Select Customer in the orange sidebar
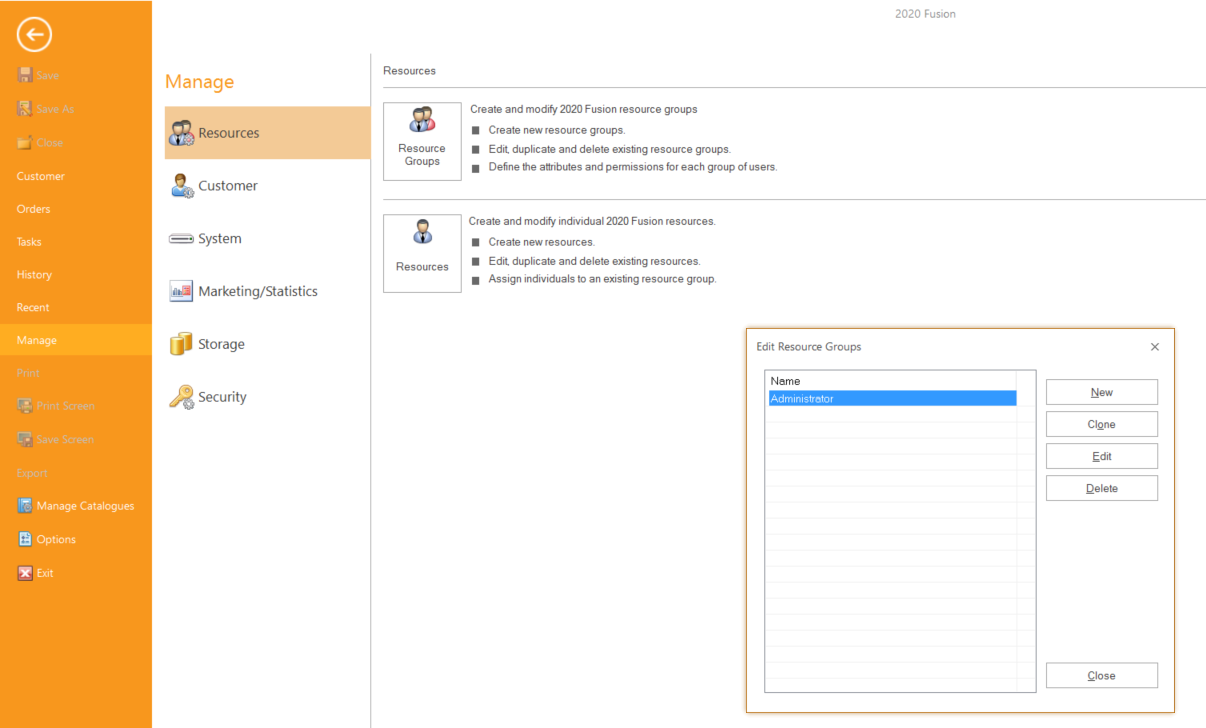The width and height of the screenshot is (1206, 728). pos(40,176)
